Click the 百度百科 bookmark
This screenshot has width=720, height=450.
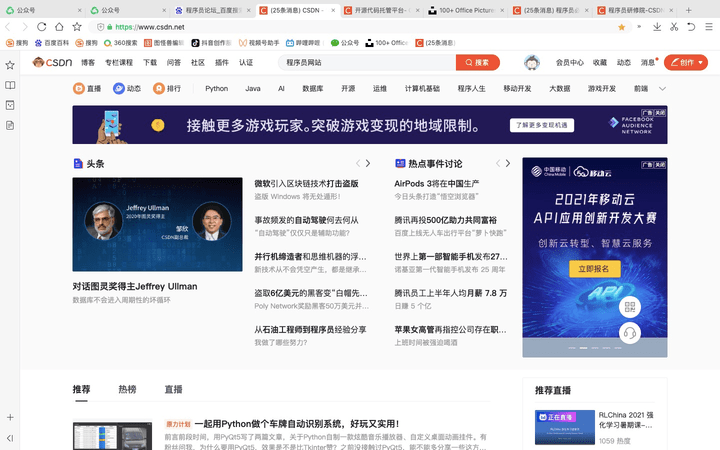pos(52,43)
